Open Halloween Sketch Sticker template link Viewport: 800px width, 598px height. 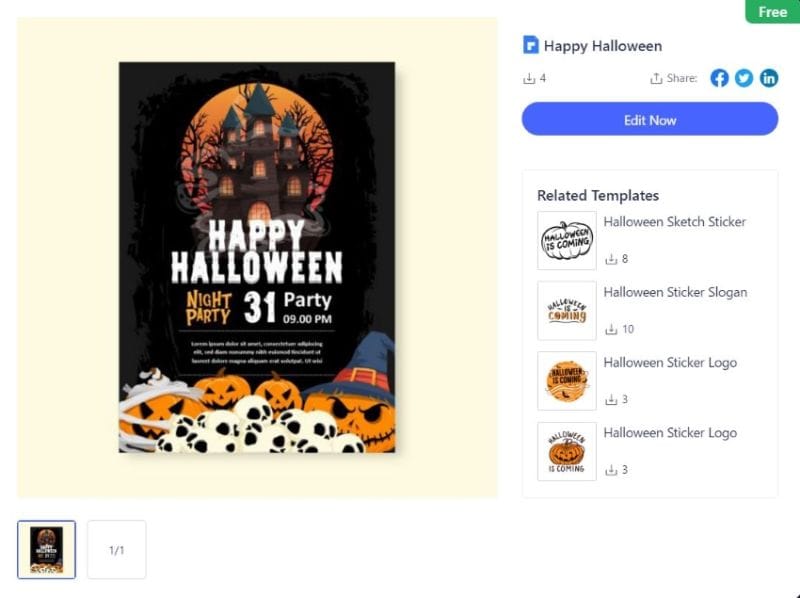(x=675, y=222)
